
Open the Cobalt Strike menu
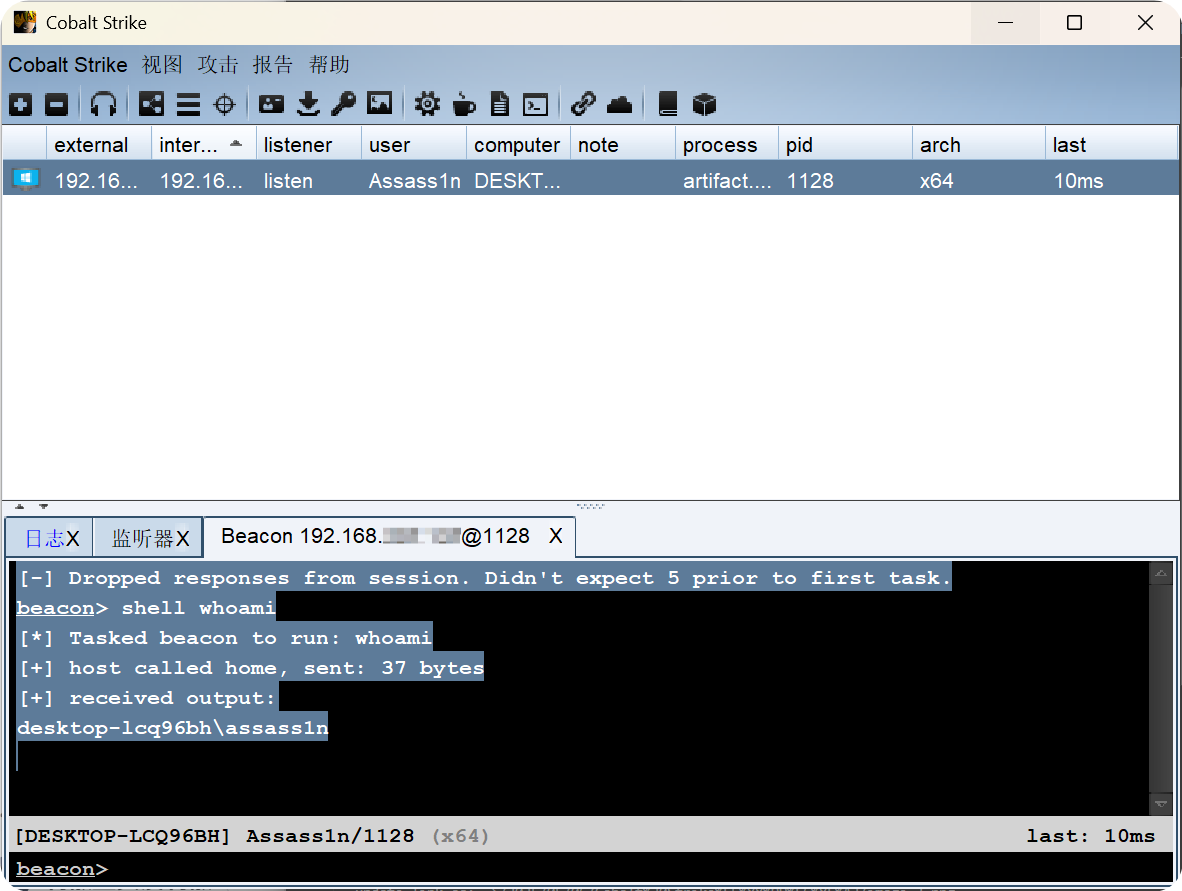68,65
